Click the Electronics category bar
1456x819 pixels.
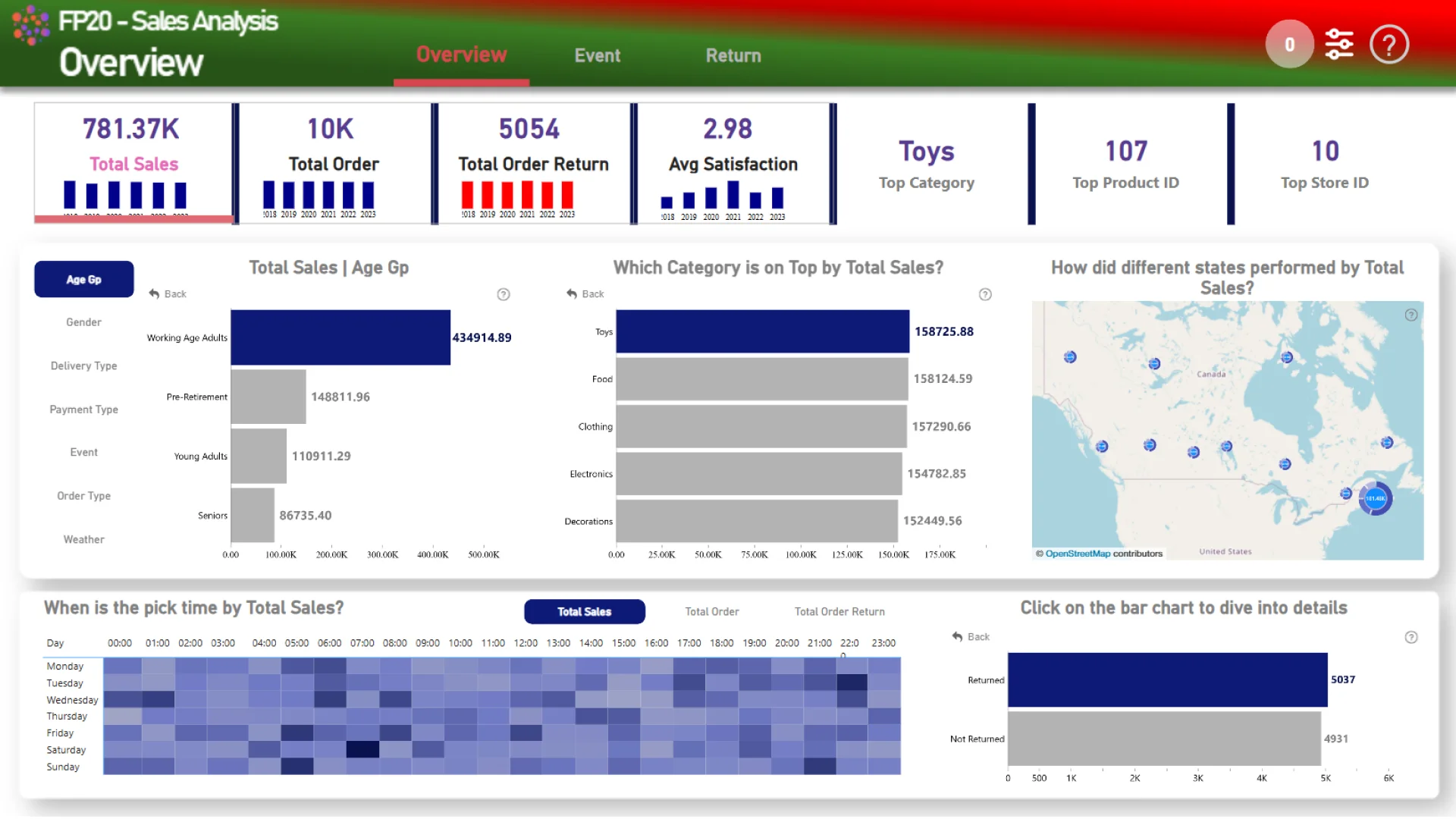click(x=759, y=473)
